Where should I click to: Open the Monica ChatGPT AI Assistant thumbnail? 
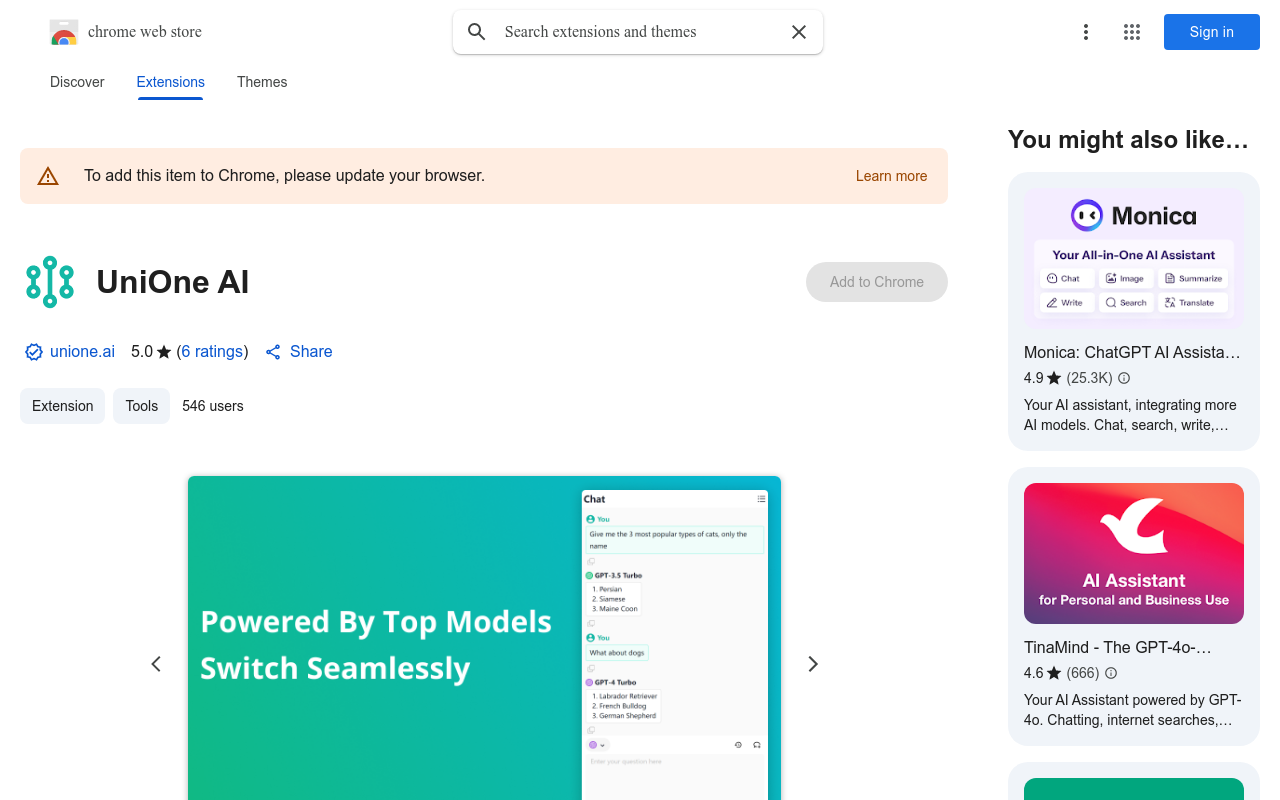(1134, 258)
